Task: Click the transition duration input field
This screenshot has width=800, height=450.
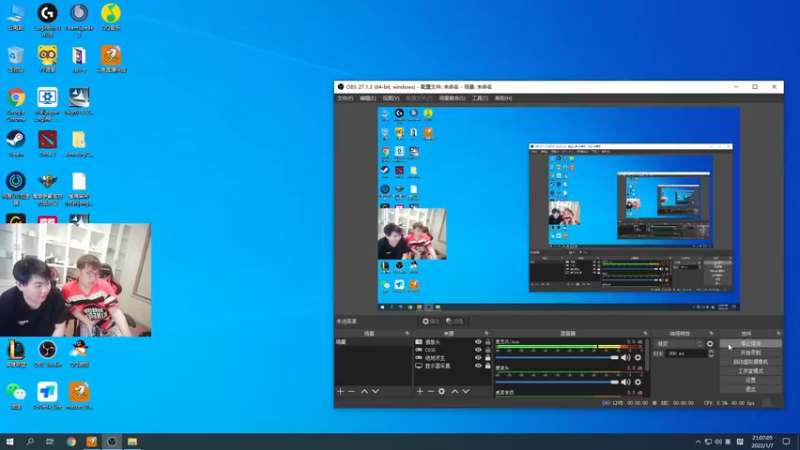Action: 687,354
